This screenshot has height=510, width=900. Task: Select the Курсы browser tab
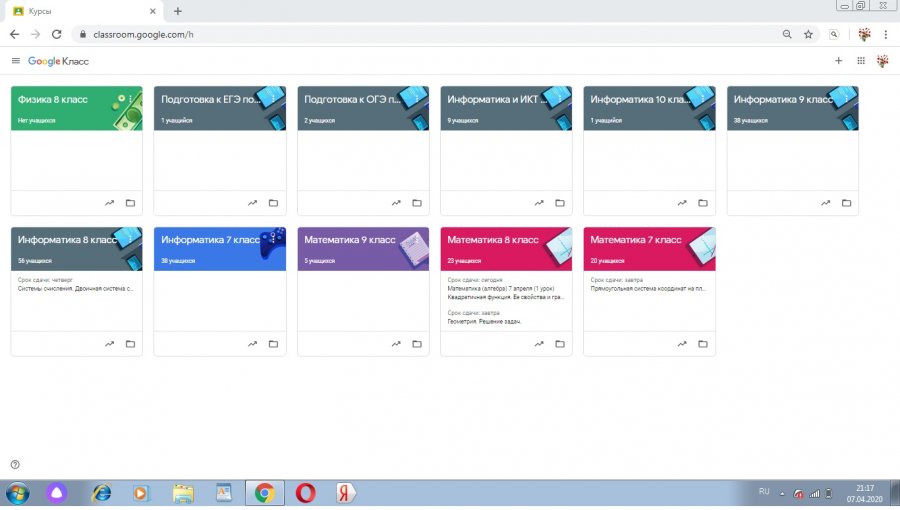tap(80, 11)
